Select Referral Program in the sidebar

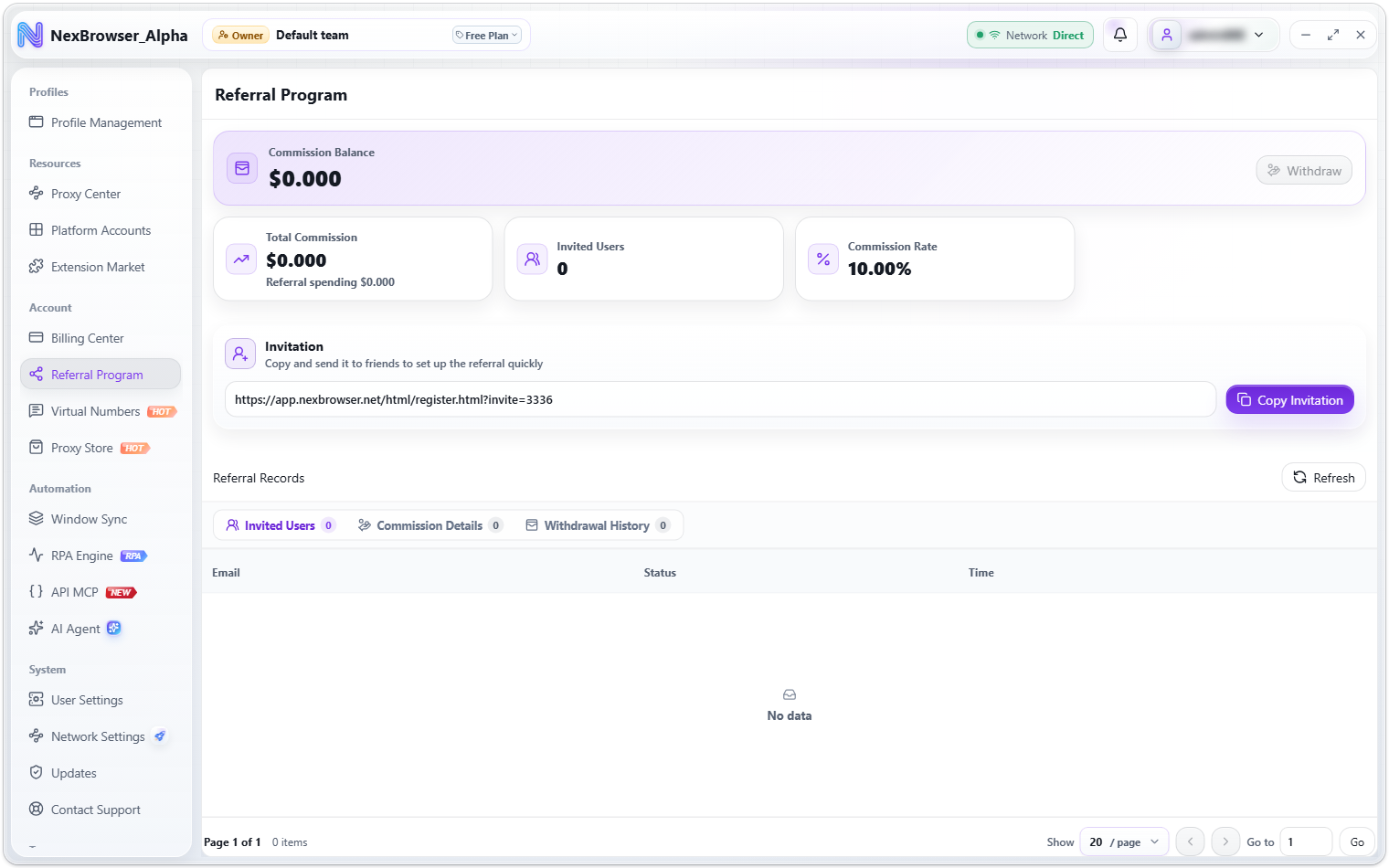[x=101, y=375]
